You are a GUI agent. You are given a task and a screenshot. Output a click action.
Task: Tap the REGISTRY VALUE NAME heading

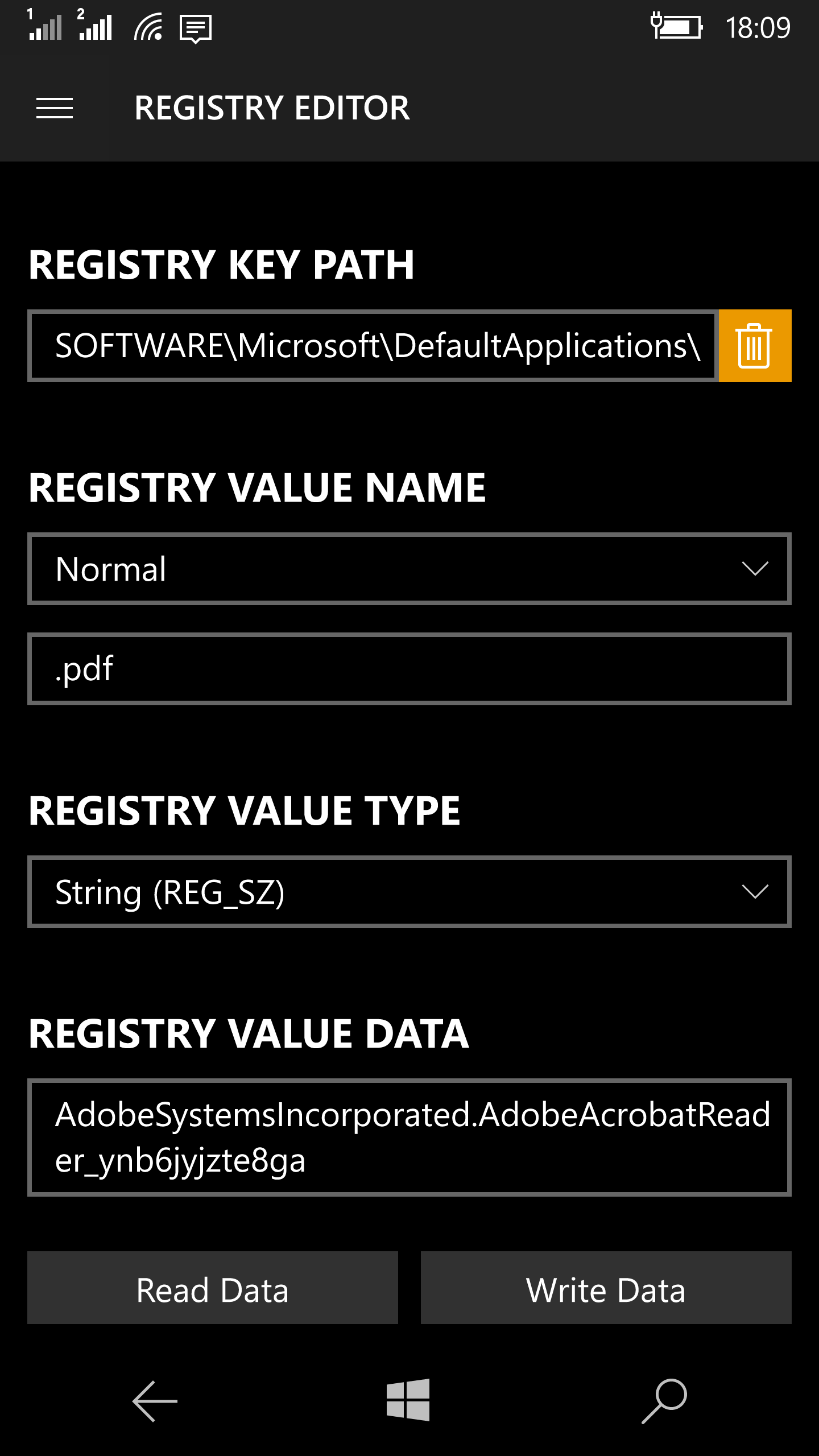click(x=257, y=488)
